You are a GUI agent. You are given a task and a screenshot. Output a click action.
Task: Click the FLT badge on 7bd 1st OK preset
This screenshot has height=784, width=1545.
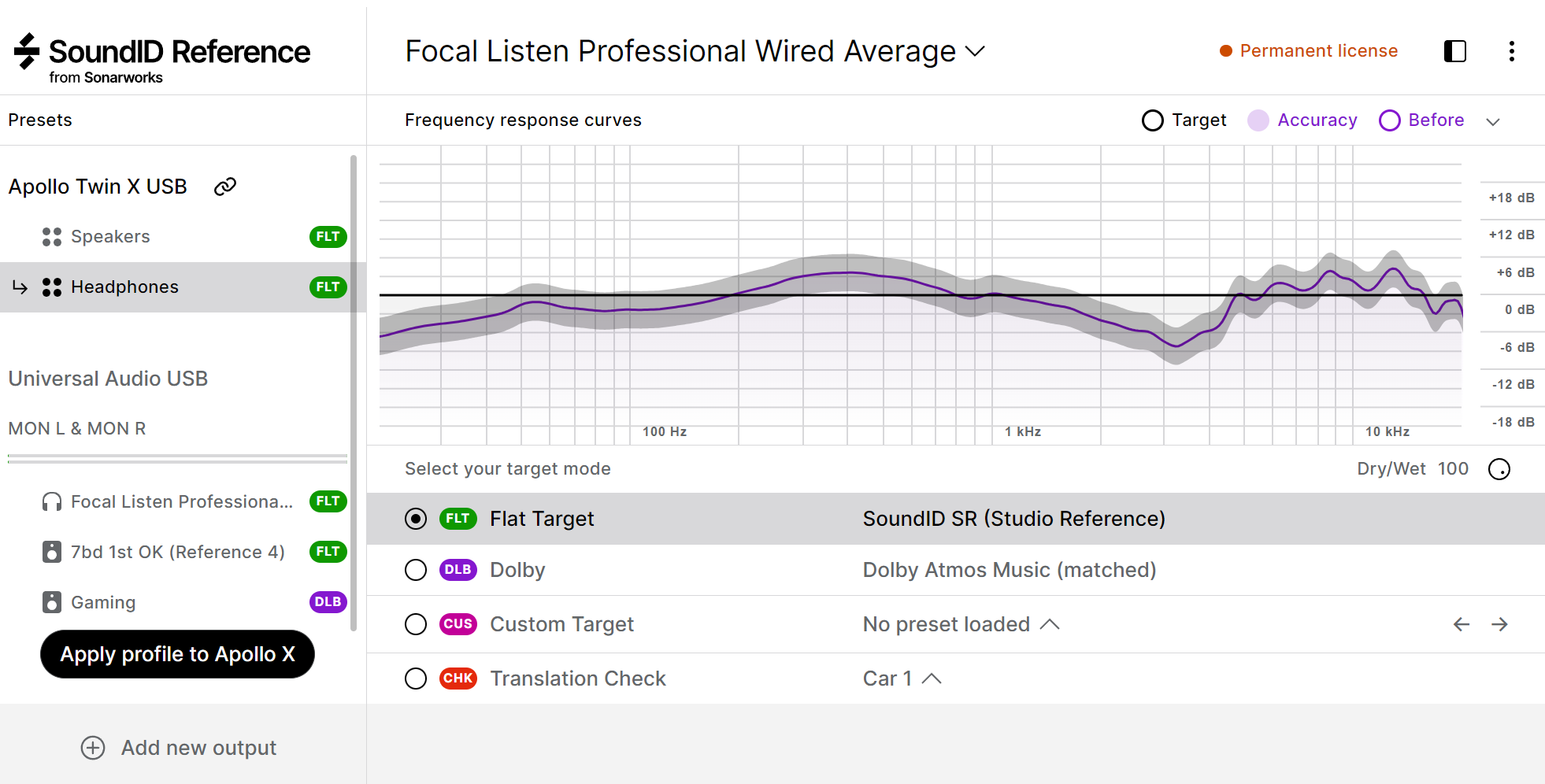pos(328,552)
